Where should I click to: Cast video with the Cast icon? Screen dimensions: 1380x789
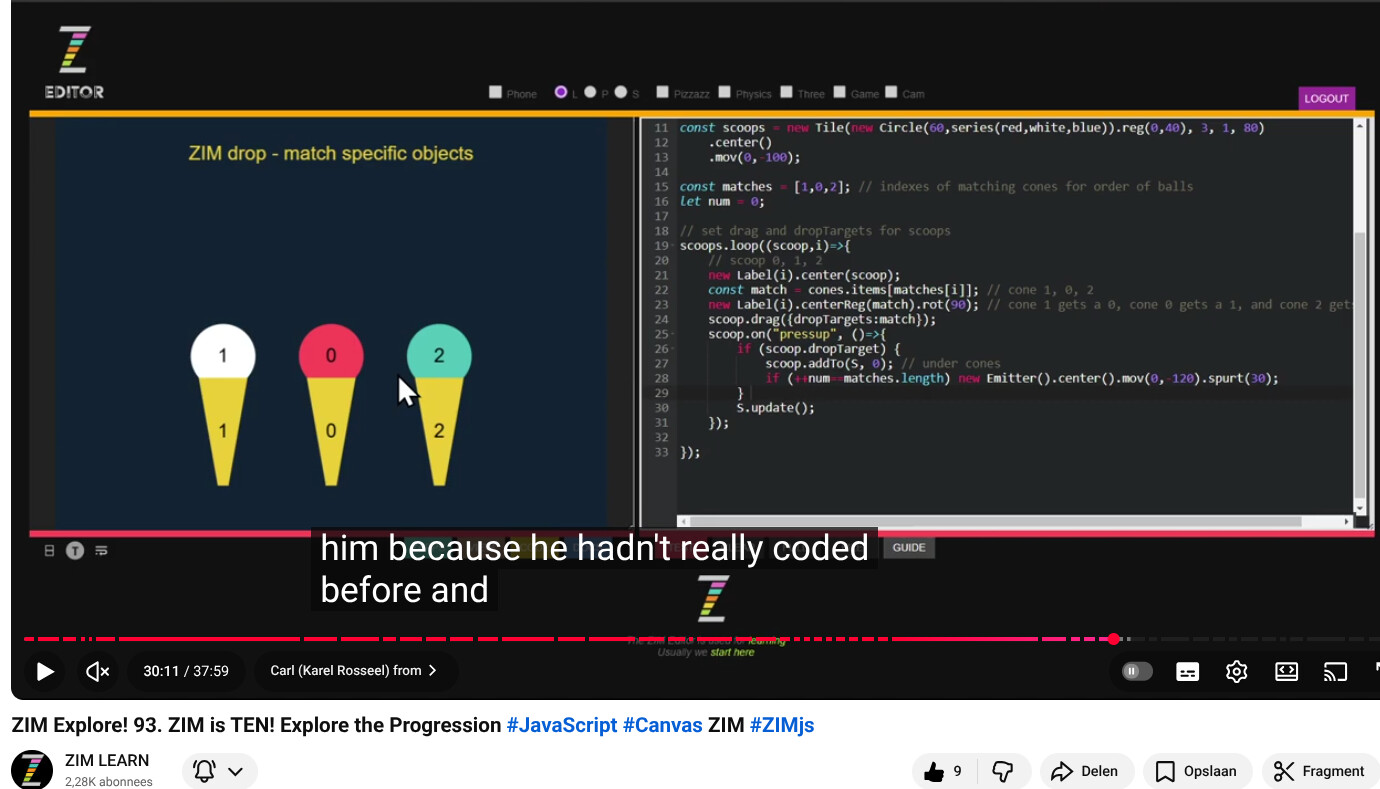point(1335,671)
